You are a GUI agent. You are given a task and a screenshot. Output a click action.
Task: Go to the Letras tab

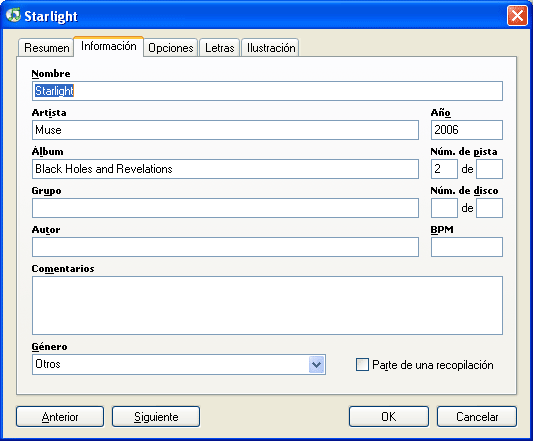(x=220, y=48)
